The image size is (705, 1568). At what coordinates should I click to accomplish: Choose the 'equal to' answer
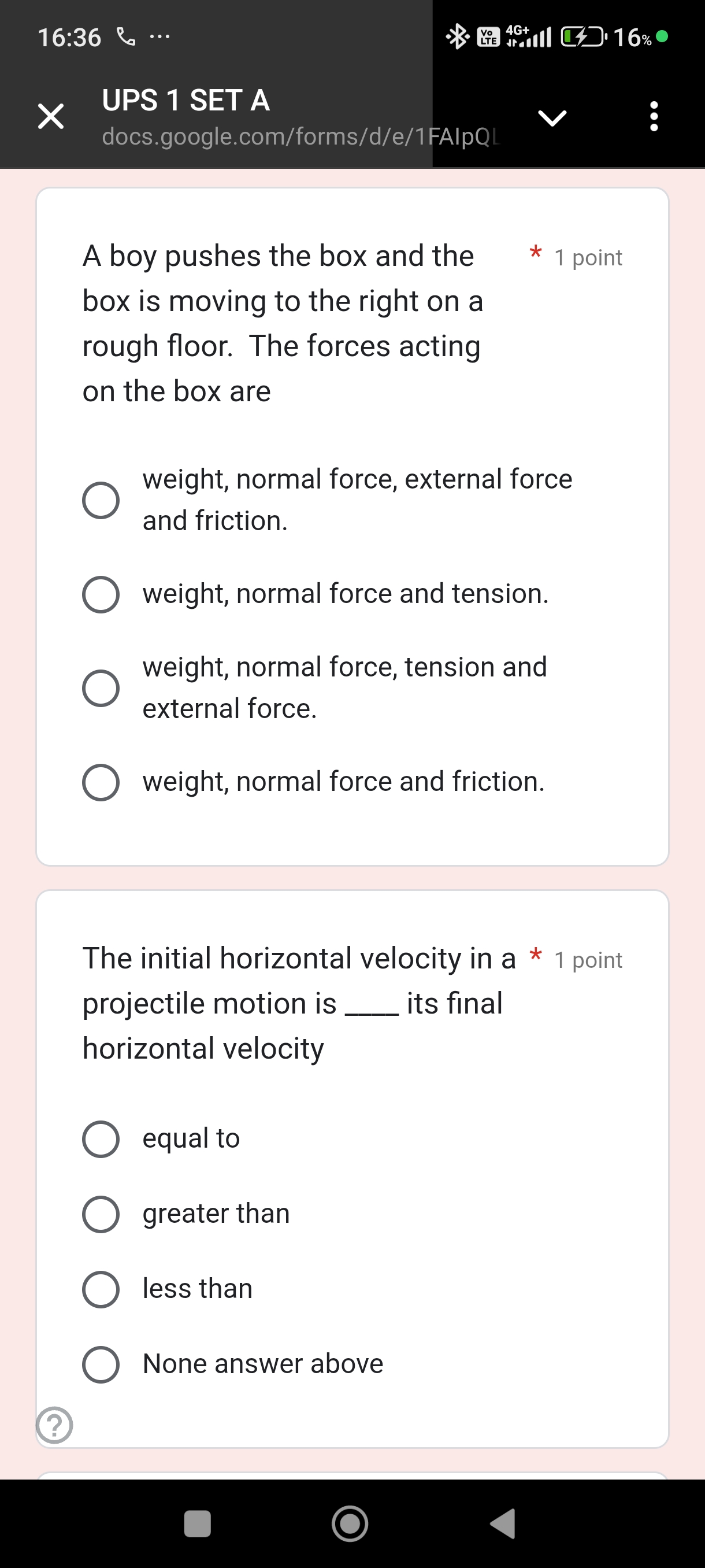coord(101,1139)
